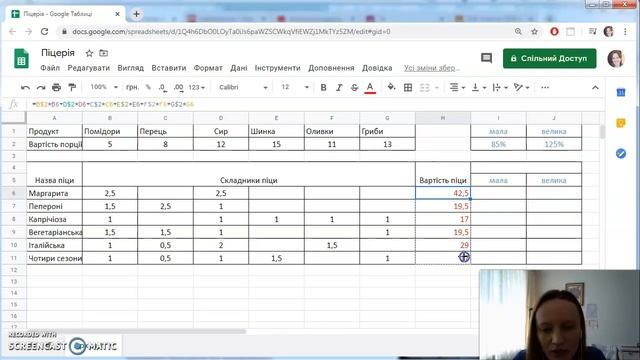Open the fill color picker
The width and height of the screenshot is (640, 360).
pos(391,87)
